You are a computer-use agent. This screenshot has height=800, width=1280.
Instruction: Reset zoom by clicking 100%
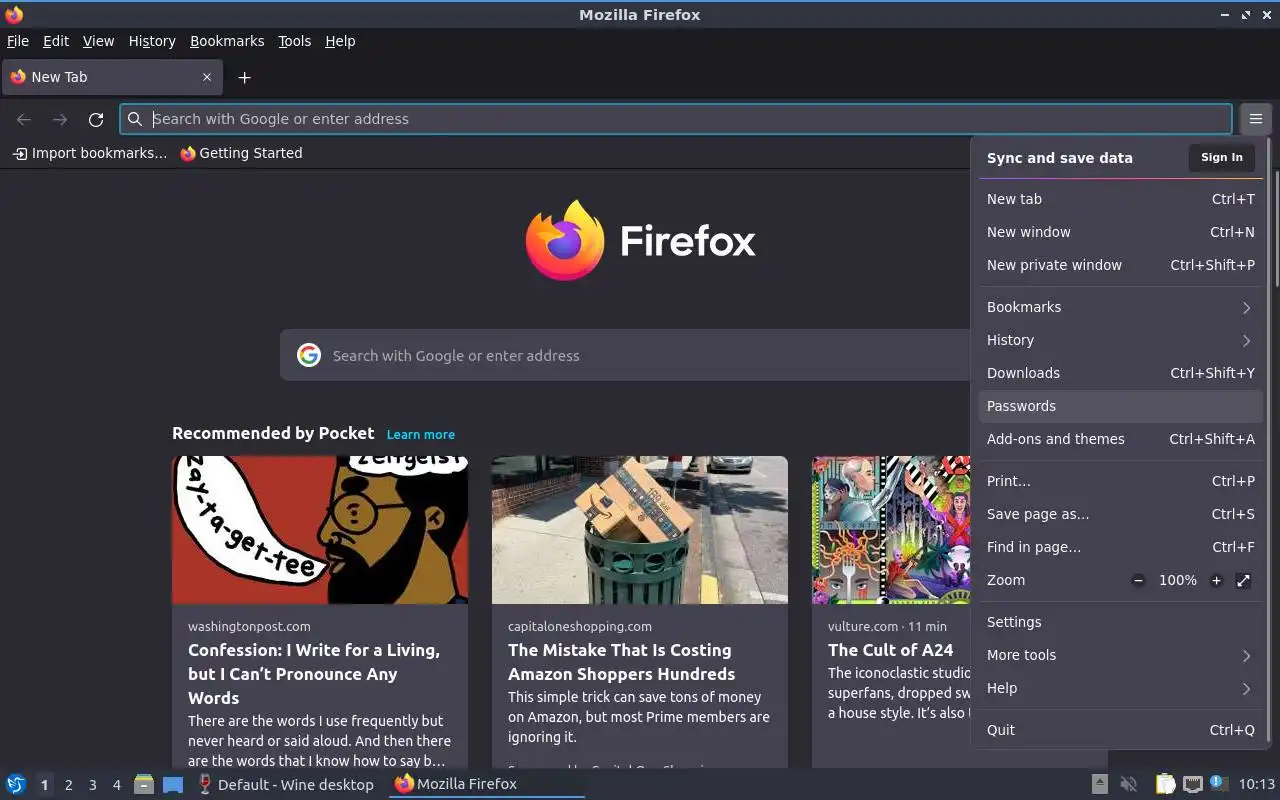(1177, 580)
